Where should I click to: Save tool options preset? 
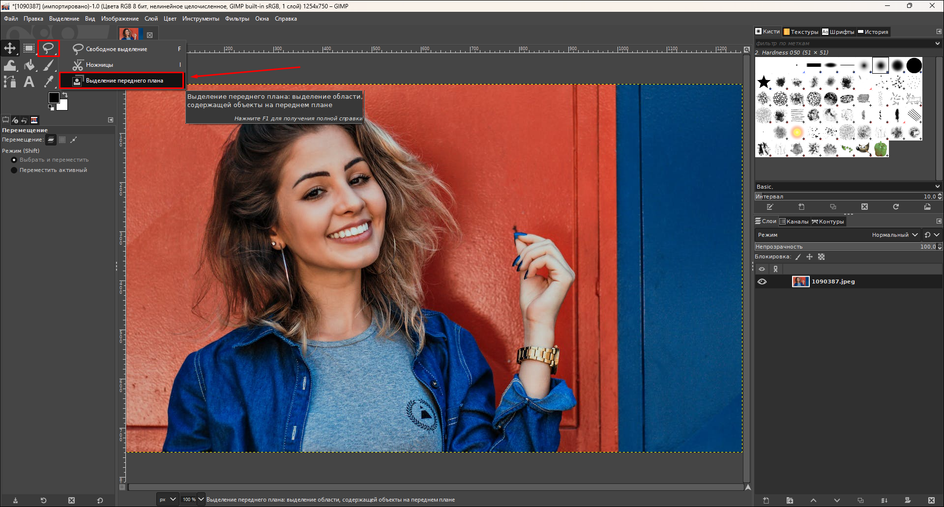[15, 500]
